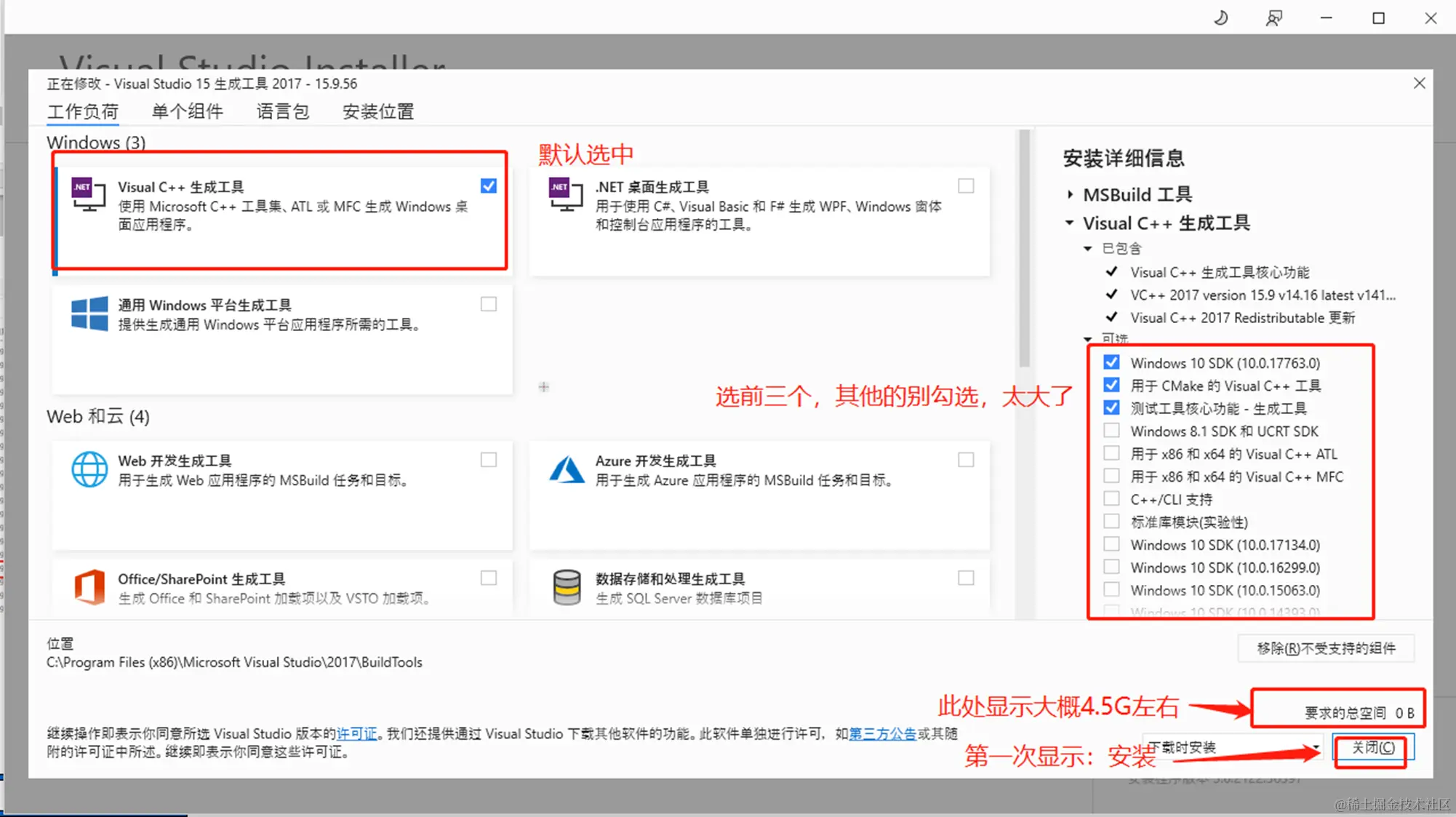Click the Universal Windows Platform logo icon
The width and height of the screenshot is (1456, 817).
click(89, 314)
